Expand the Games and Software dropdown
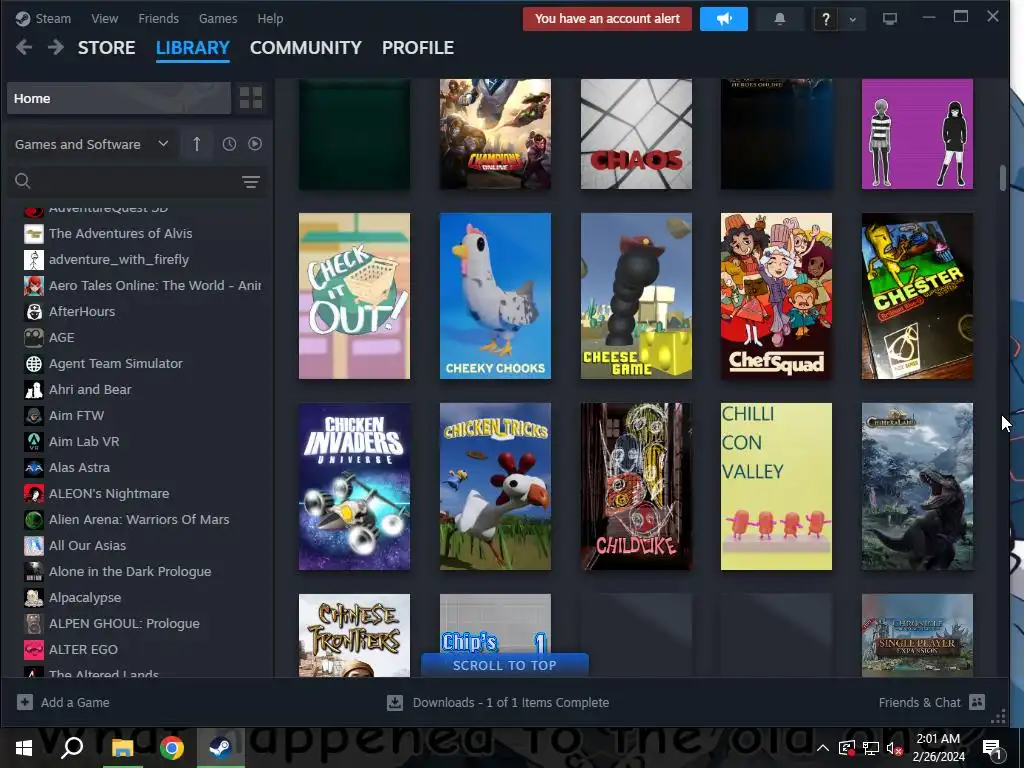The width and height of the screenshot is (1024, 768). (91, 144)
